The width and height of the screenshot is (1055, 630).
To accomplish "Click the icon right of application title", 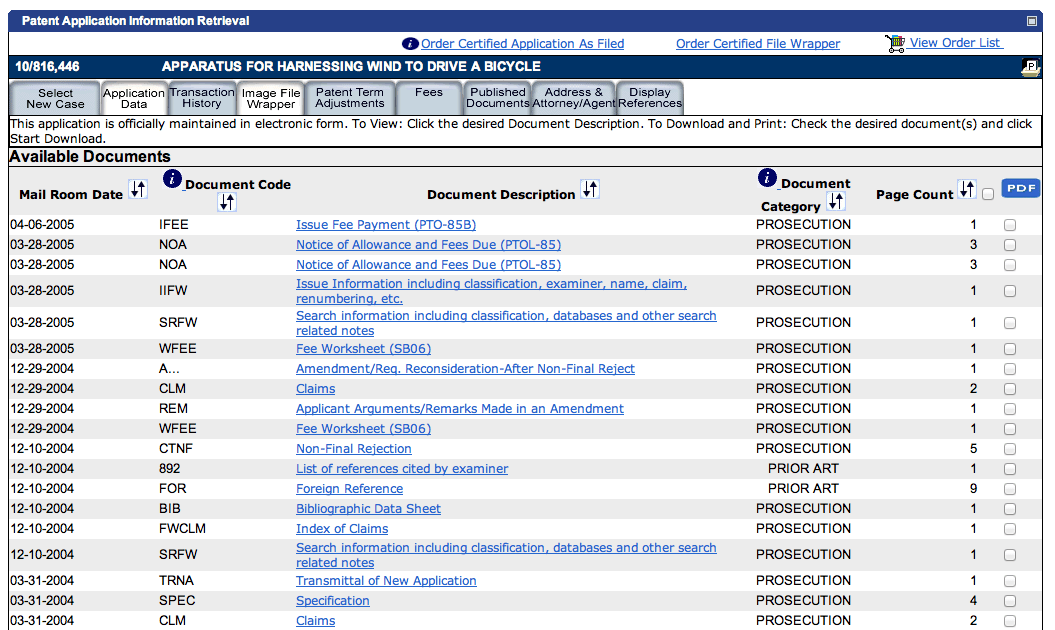I will pos(1029,67).
